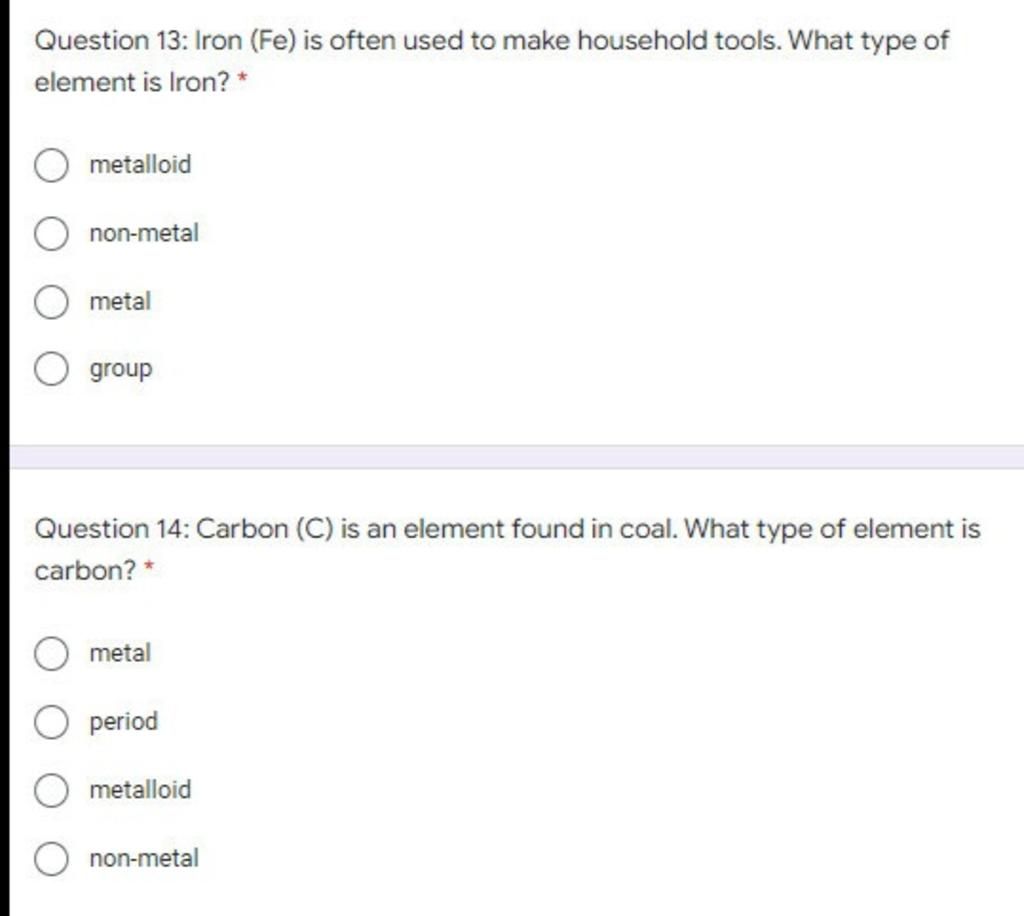Click the red required asterisk after 'carbon?'
The image size is (1024, 916).
148,565
